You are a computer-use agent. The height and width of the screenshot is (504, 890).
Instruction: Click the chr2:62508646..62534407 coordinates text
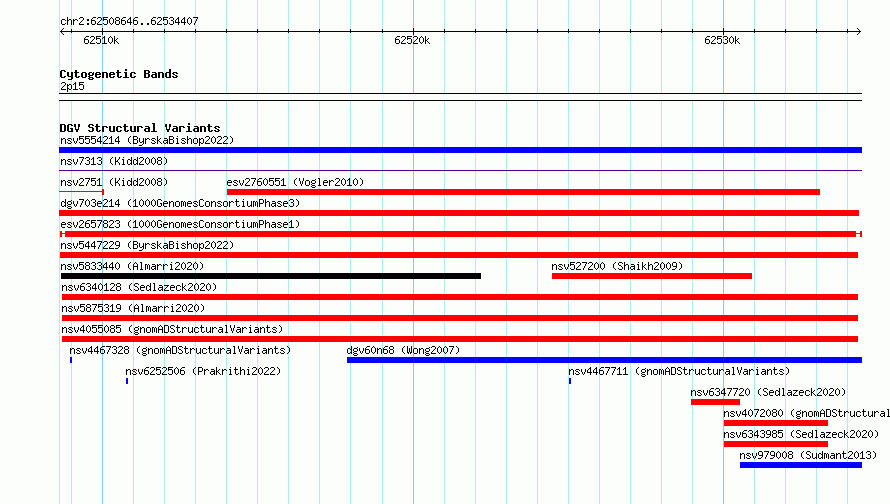pos(129,22)
